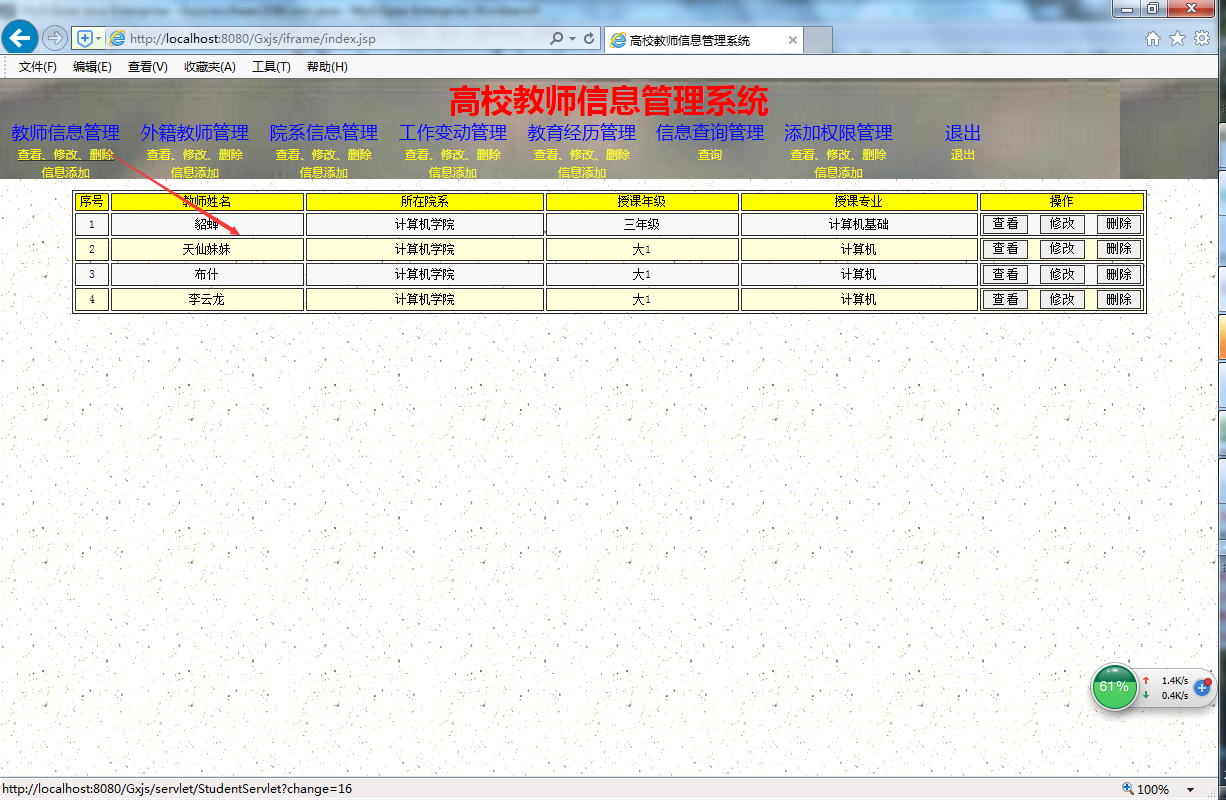Click the green 61% floating ball widget
The image size is (1226, 800).
point(1114,687)
